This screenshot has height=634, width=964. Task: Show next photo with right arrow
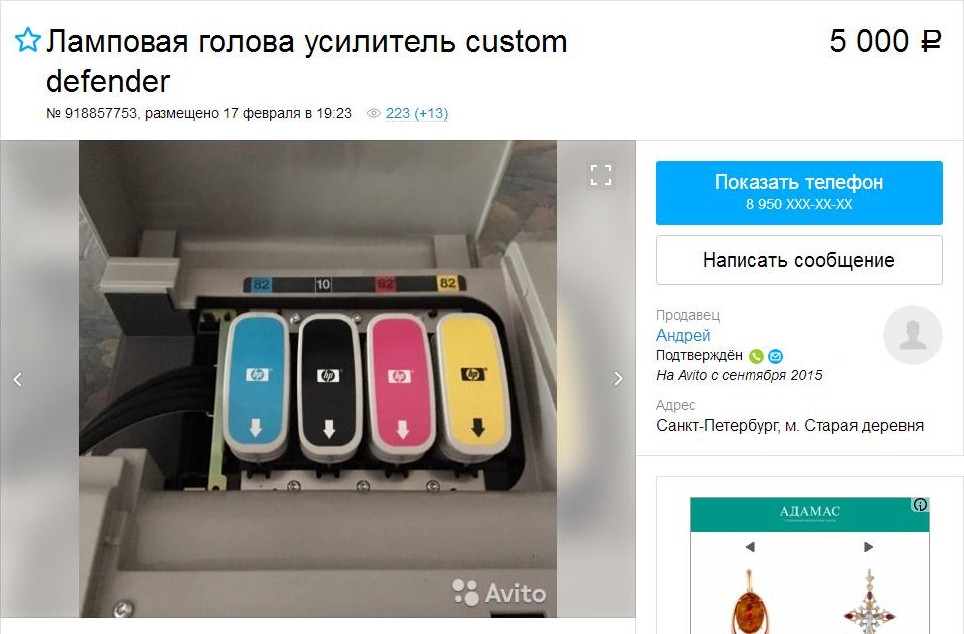coord(618,379)
